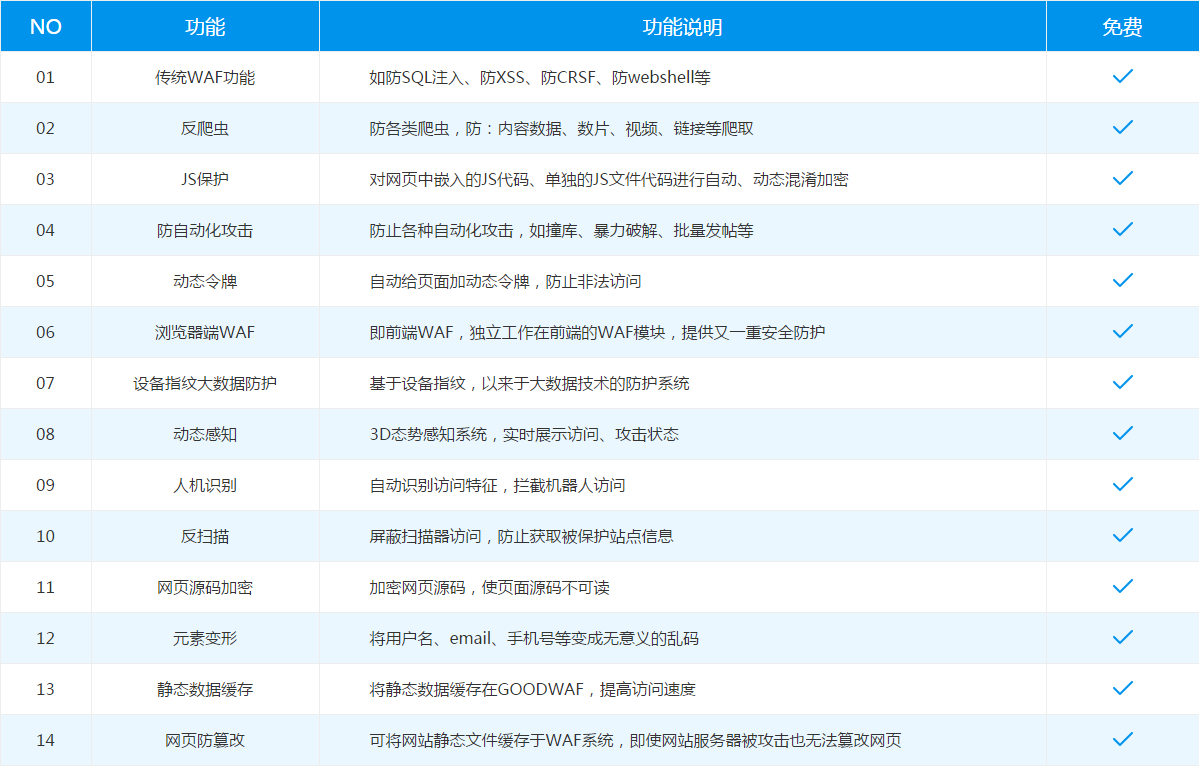Open the 功能 column header
This screenshot has height=768, width=1199.
coord(205,26)
